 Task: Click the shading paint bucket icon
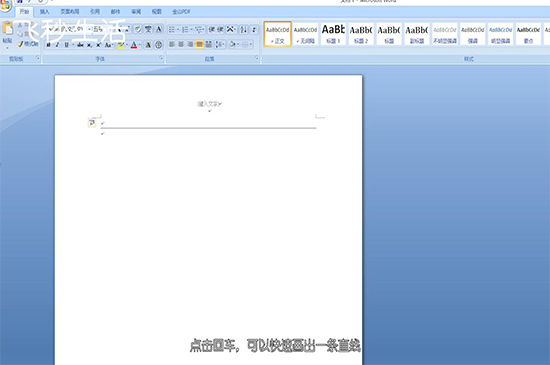[x=232, y=45]
